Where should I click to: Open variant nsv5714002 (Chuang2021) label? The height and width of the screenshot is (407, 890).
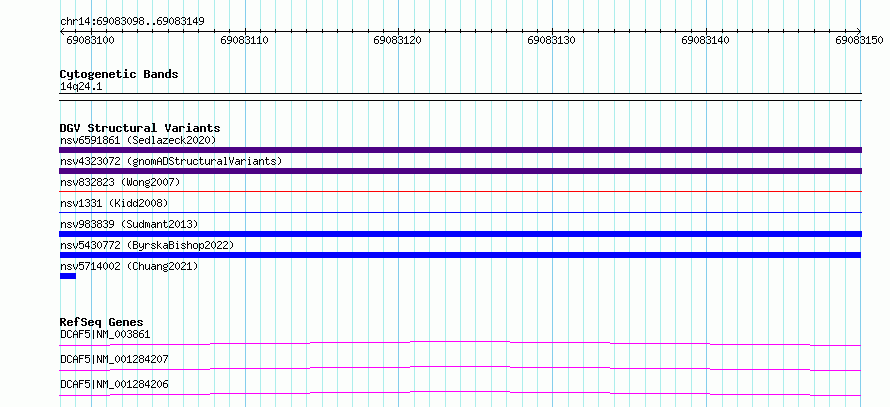click(x=129, y=266)
